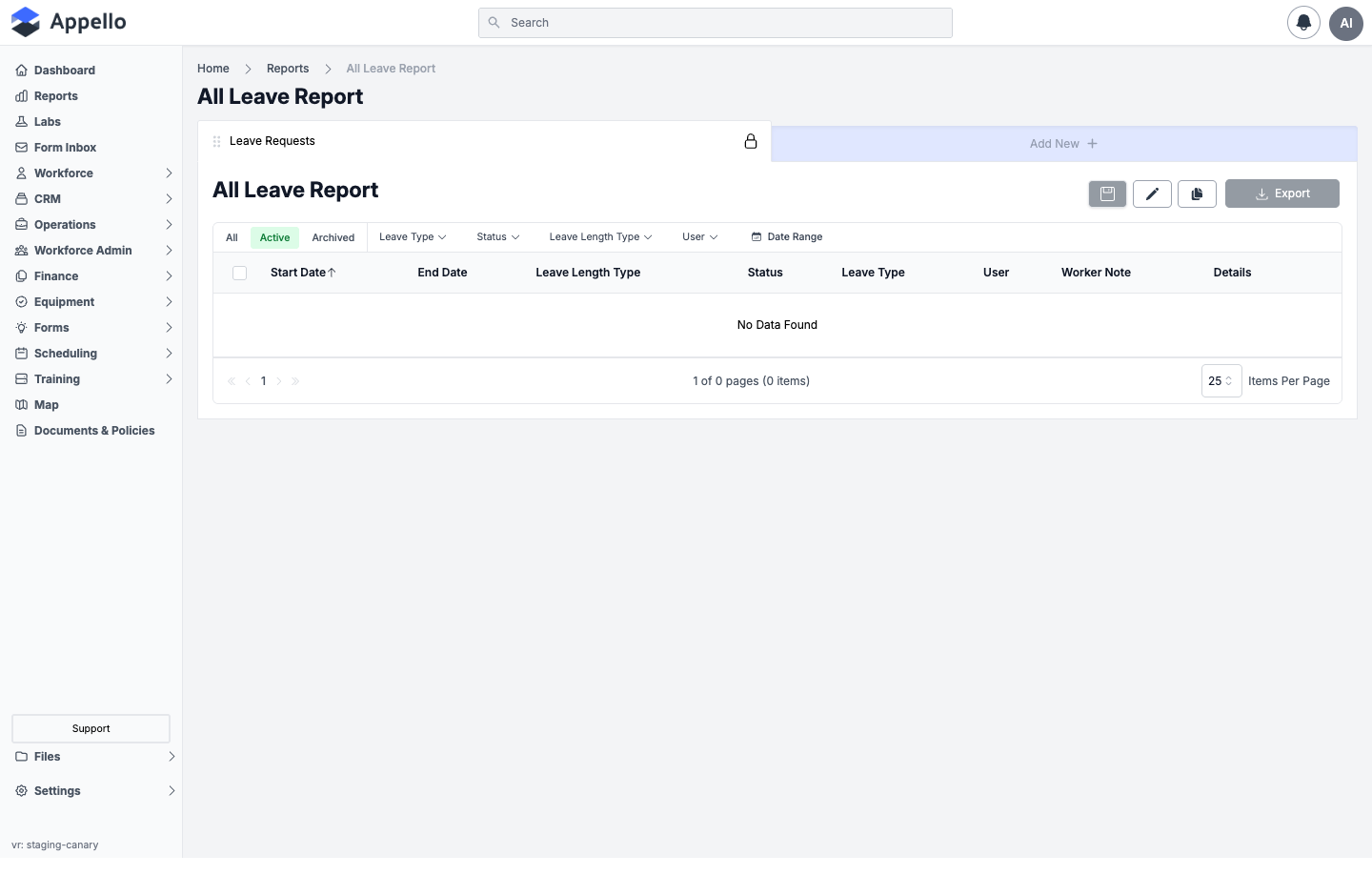The image size is (1372, 875).
Task: Go to the previous page arrow
Action: (248, 381)
